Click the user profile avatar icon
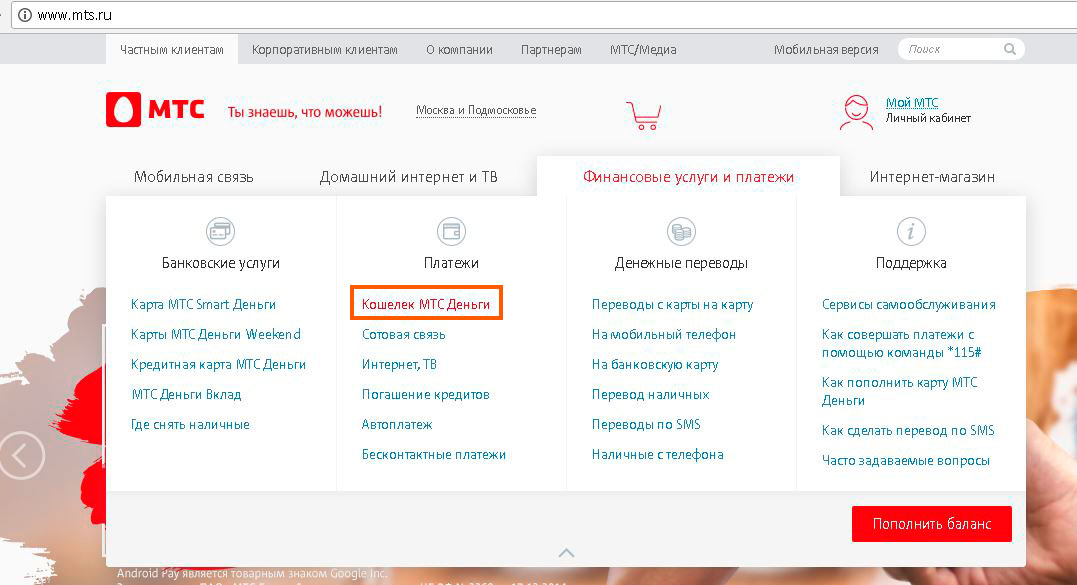The height and width of the screenshot is (585, 1077). (857, 113)
